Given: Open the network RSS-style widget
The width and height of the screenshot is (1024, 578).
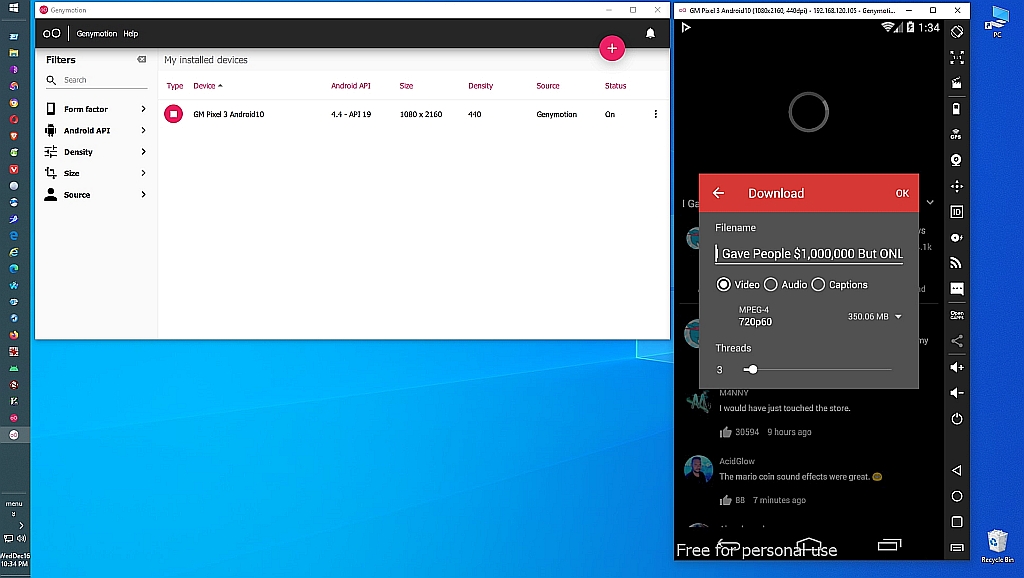Looking at the screenshot, I should click(x=957, y=263).
